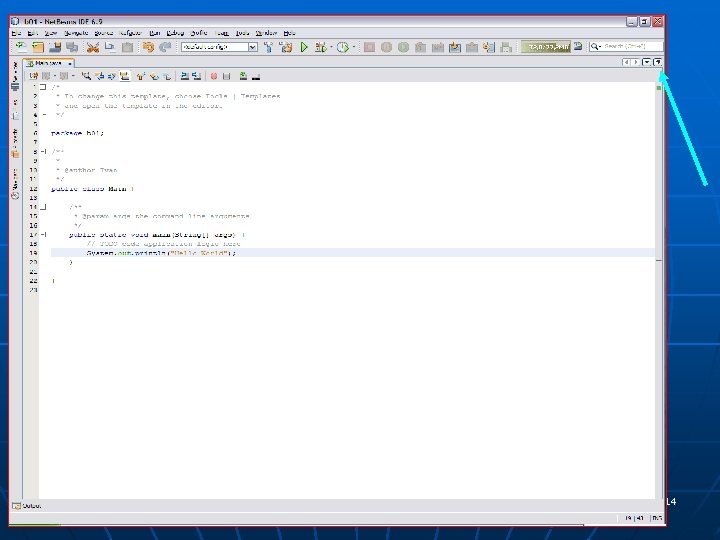This screenshot has height=540, width=720.
Task: Click the Debug Main Project icon
Action: 321,47
